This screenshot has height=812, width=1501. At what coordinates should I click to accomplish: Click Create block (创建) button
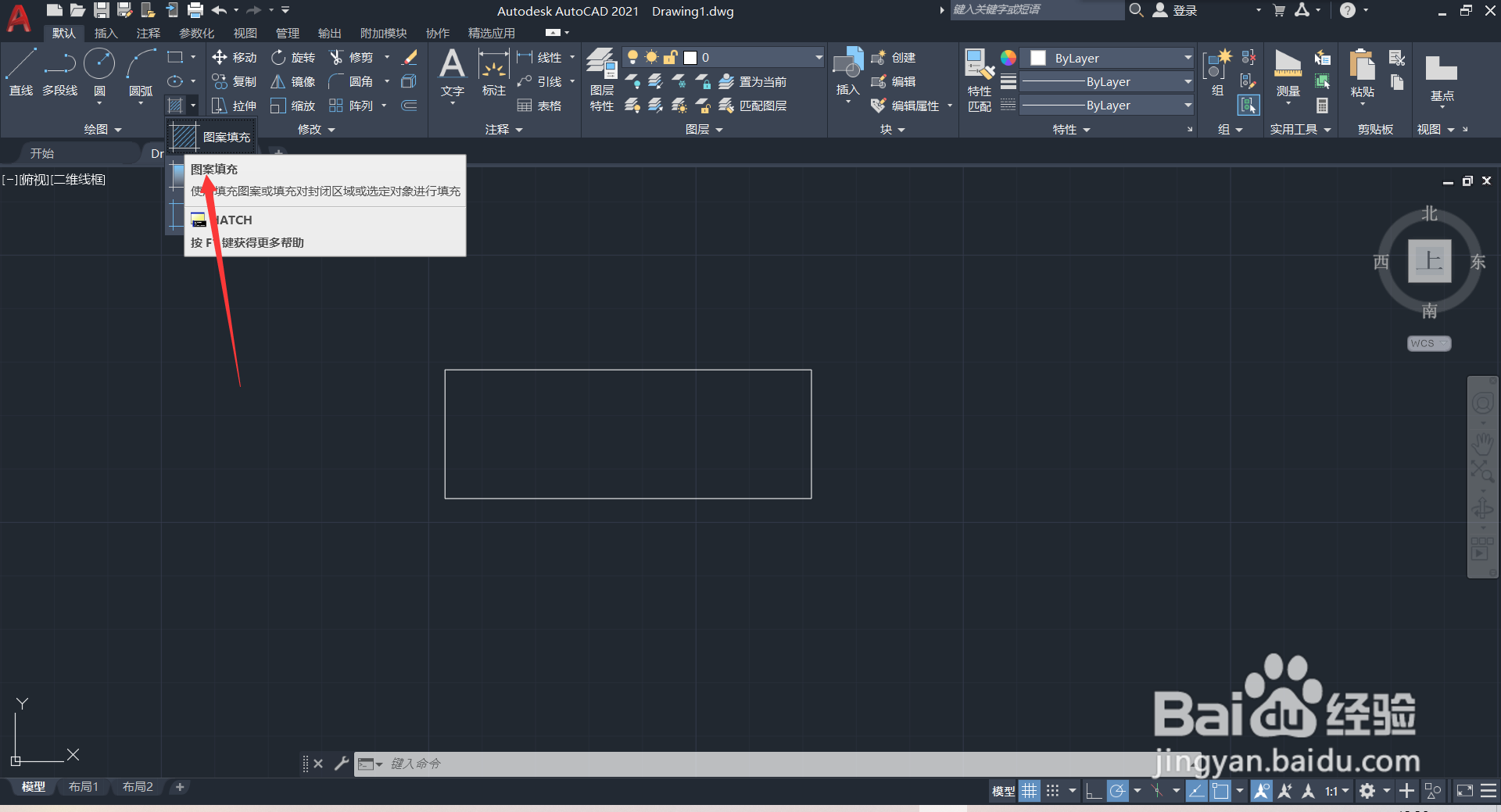[x=893, y=57]
